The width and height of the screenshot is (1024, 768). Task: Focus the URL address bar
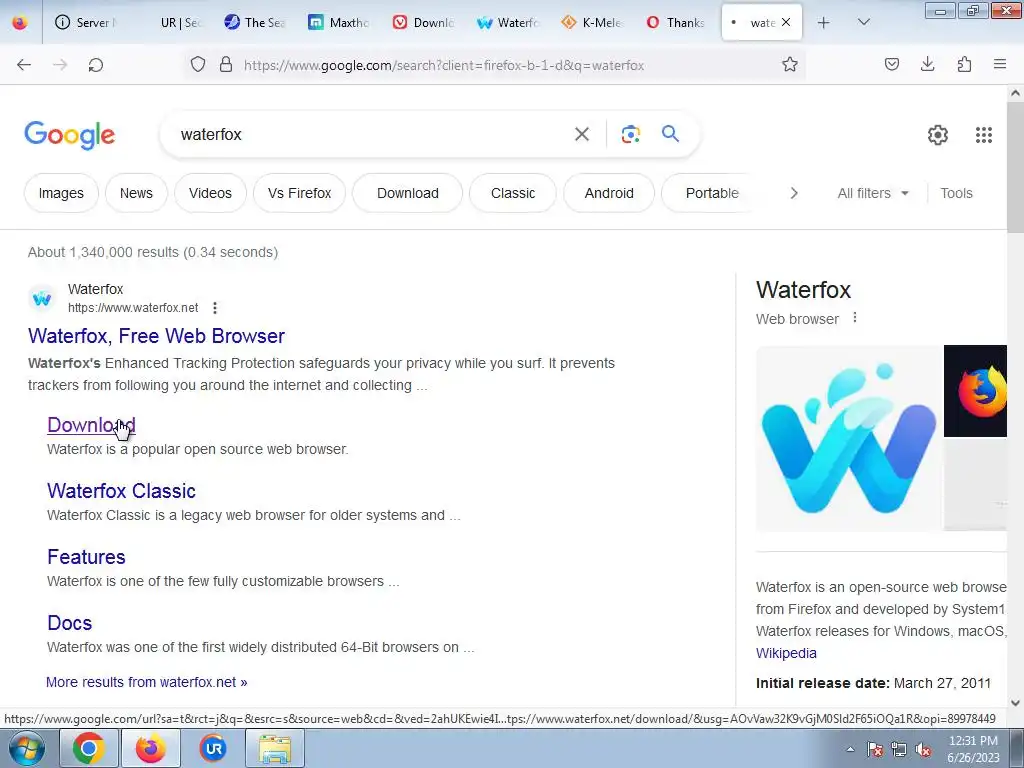pos(444,65)
